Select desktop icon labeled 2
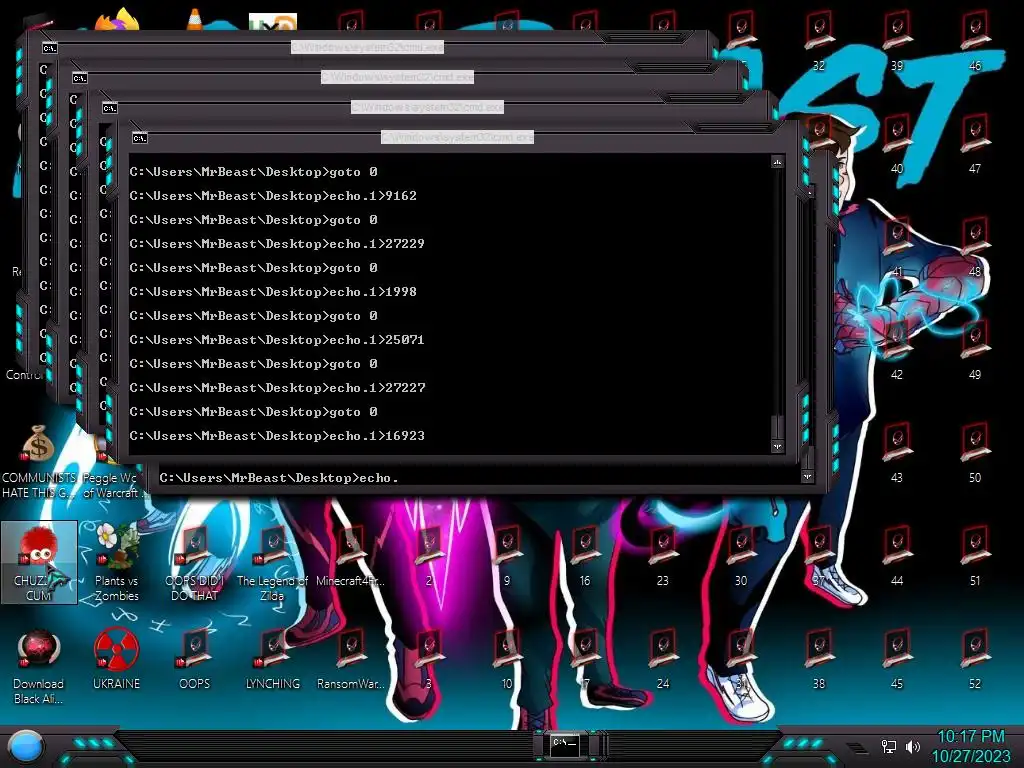This screenshot has height=768, width=1024. pos(429,556)
